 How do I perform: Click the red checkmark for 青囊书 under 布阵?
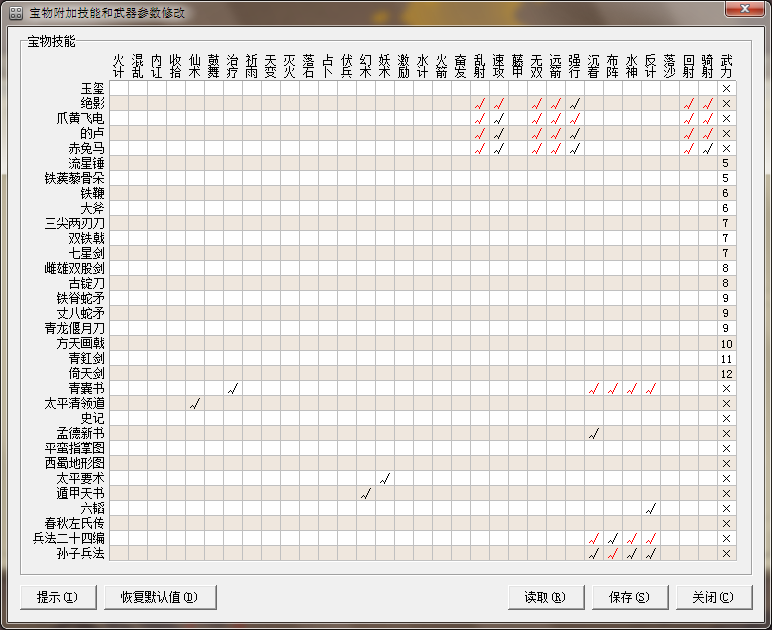[x=613, y=388]
